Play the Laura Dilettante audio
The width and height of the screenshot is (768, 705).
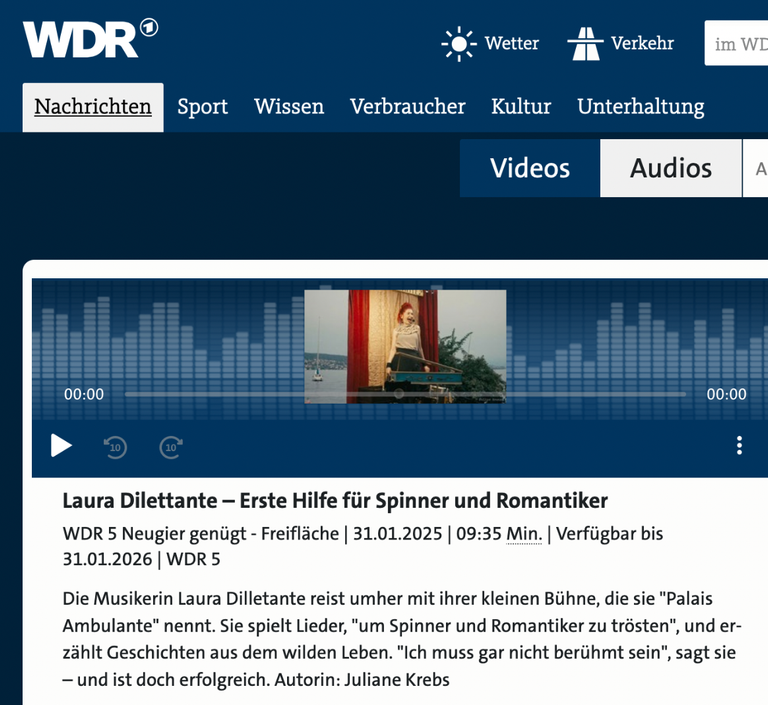click(x=61, y=446)
